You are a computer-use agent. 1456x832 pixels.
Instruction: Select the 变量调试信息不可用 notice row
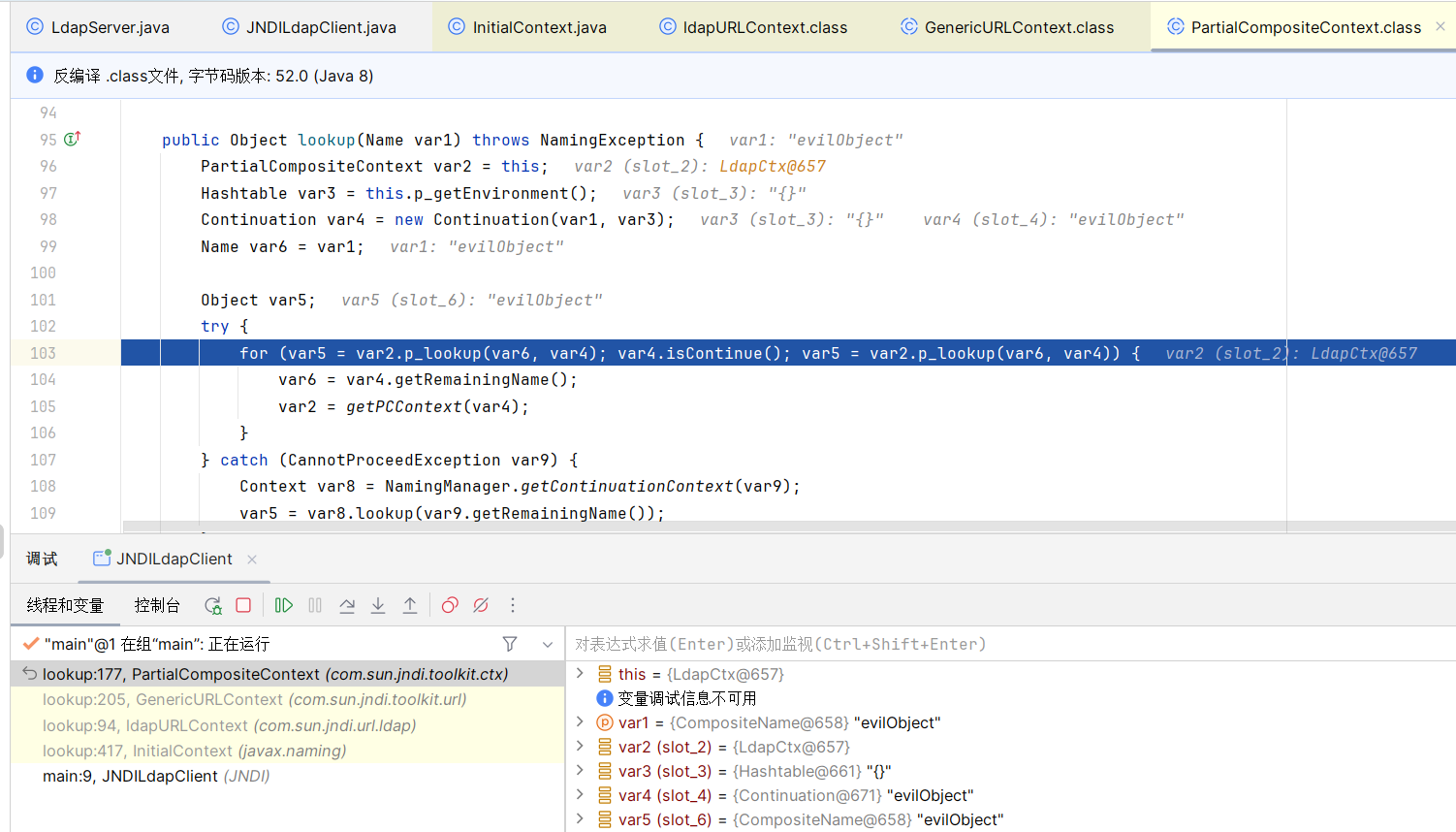pyautogui.click(x=1008, y=698)
